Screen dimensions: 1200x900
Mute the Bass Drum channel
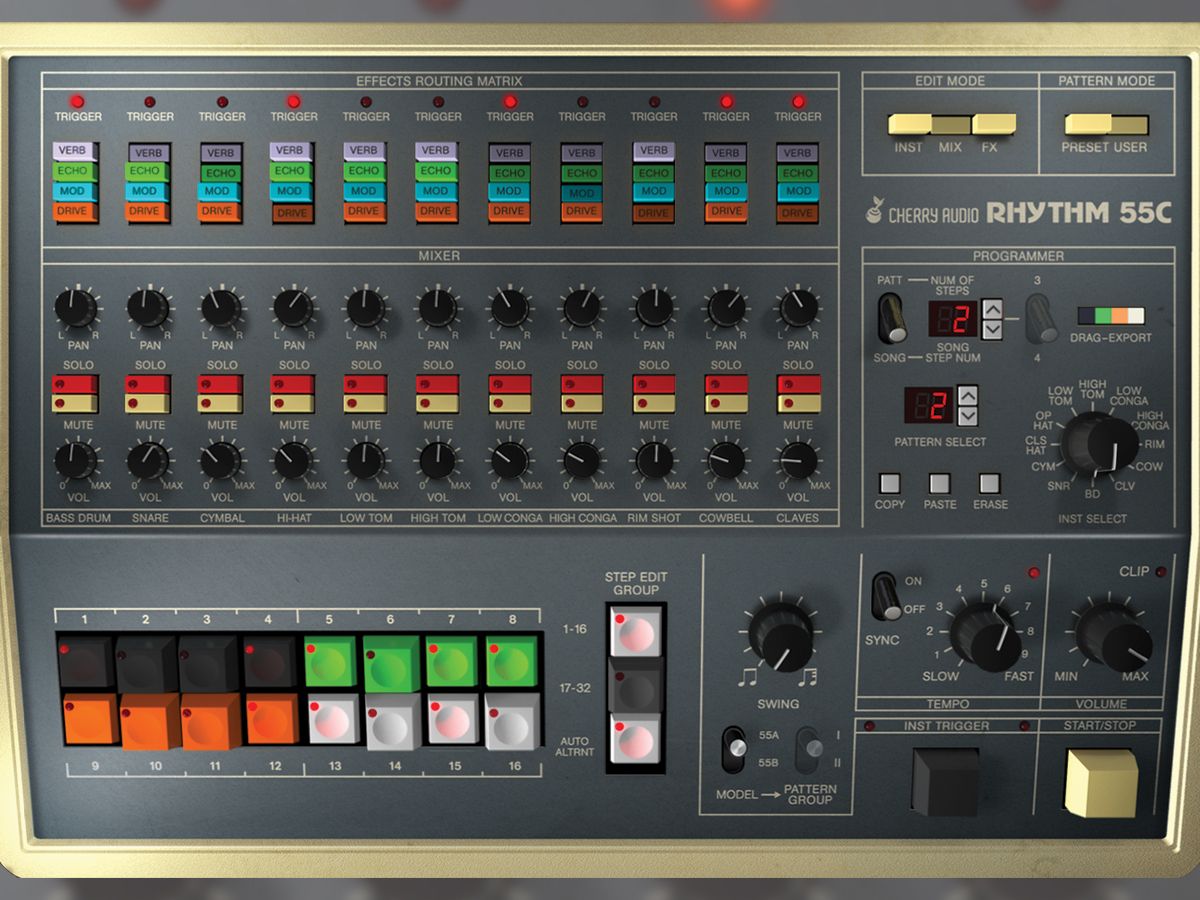click(77, 403)
